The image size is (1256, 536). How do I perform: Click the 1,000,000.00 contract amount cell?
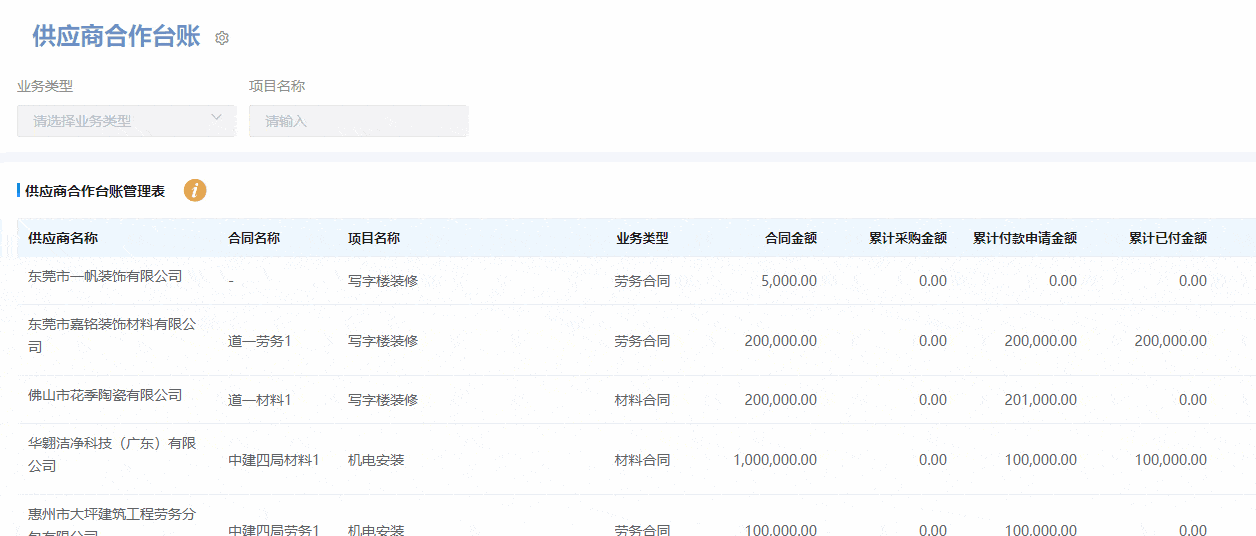click(774, 460)
